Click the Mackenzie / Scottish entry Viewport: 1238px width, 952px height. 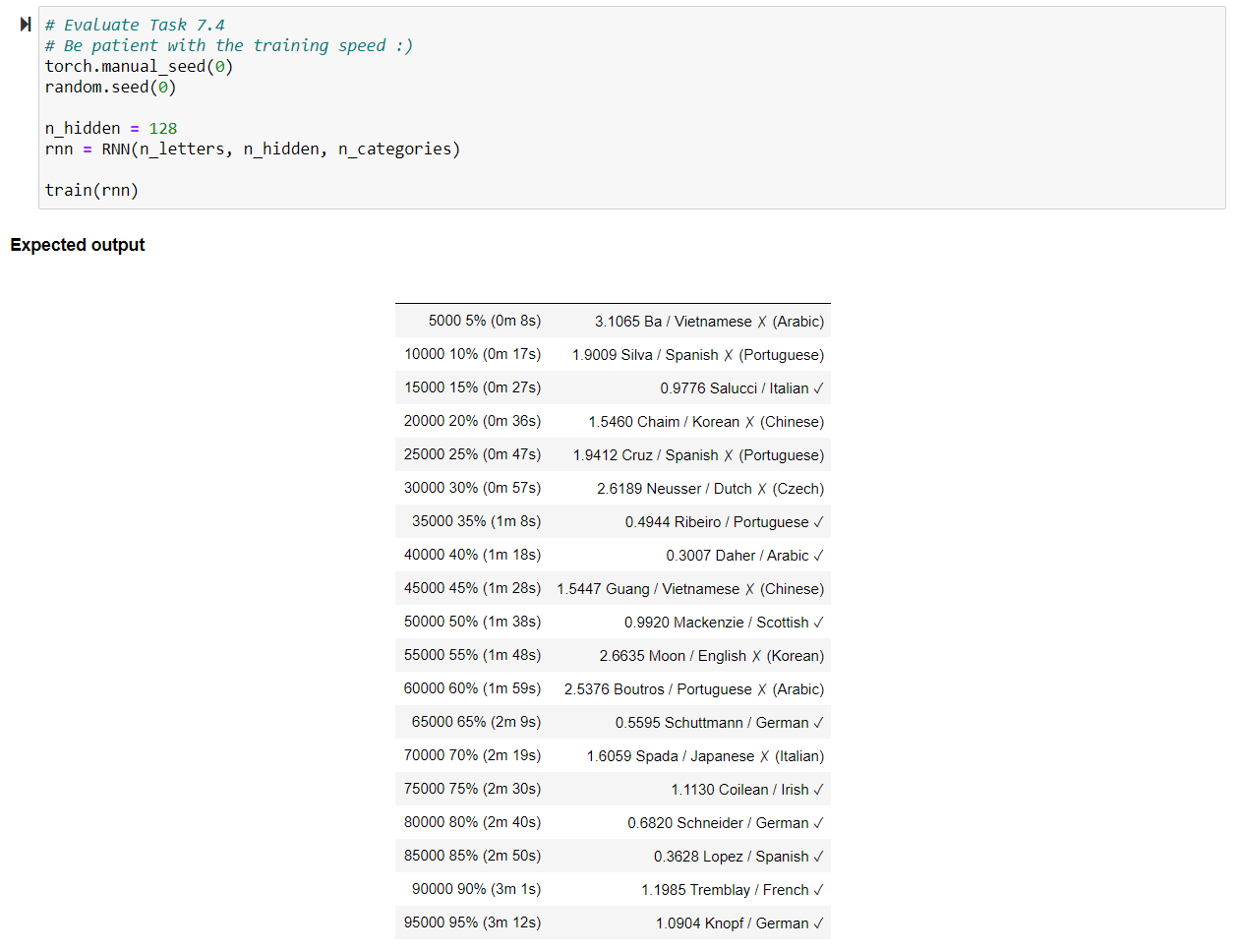tap(612, 622)
